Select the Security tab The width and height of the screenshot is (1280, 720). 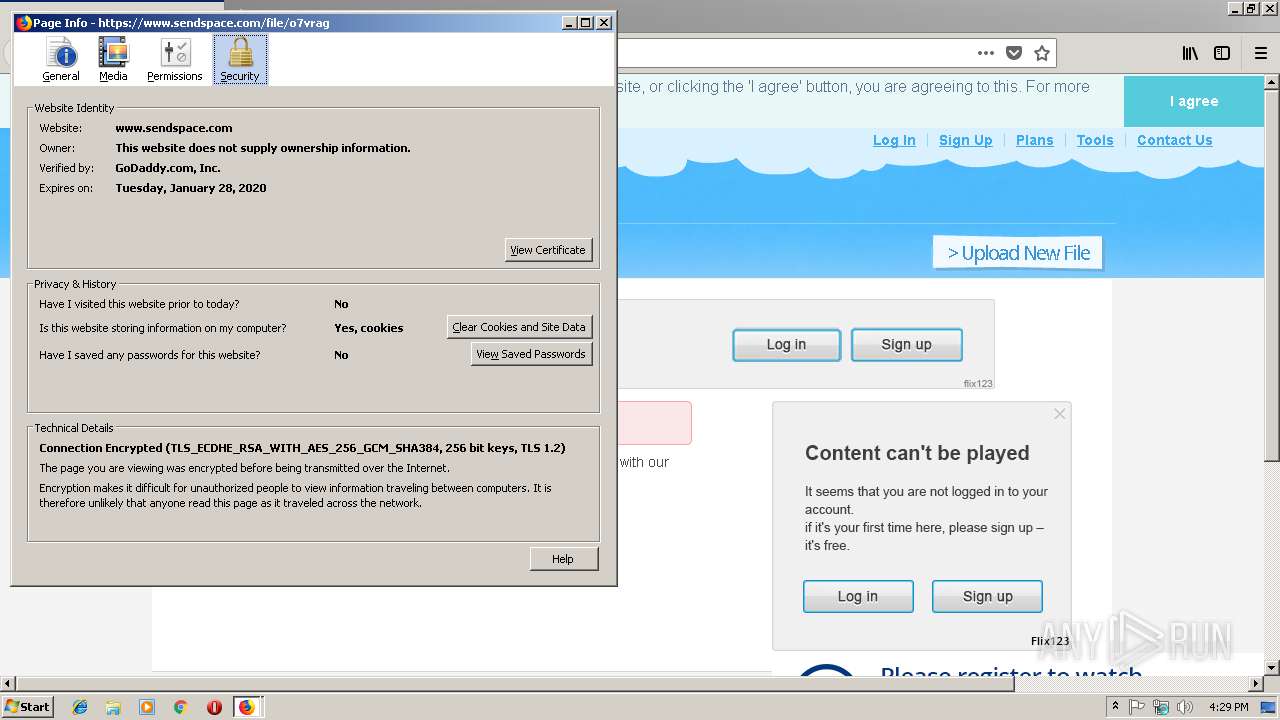240,60
